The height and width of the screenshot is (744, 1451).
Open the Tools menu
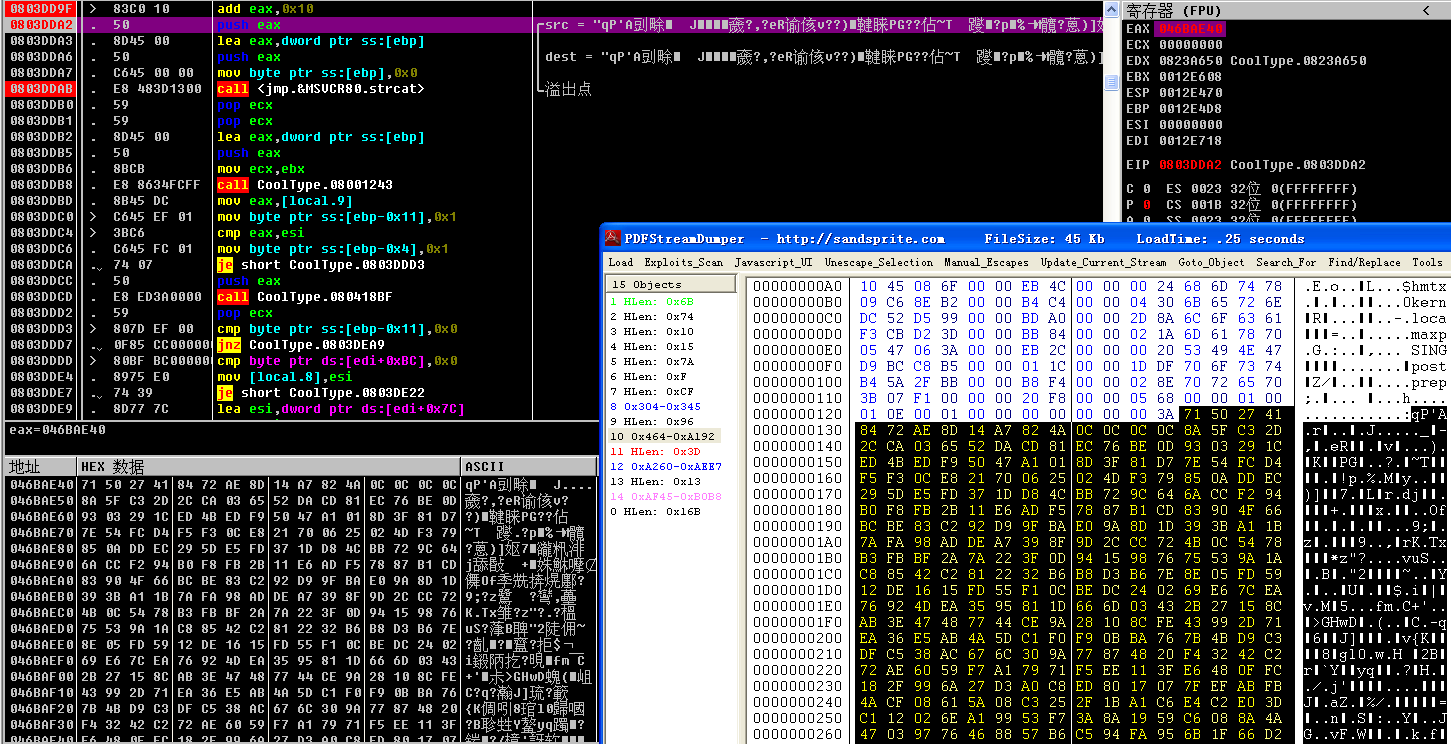1427,262
